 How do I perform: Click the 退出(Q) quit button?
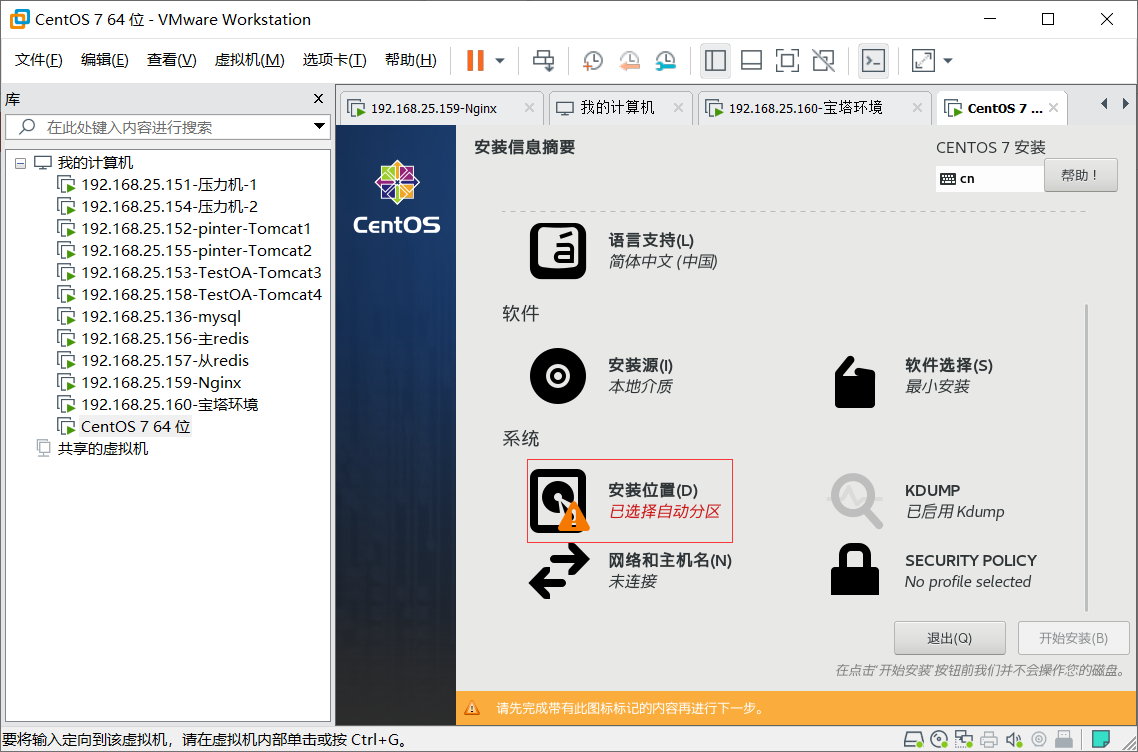[x=949, y=638]
